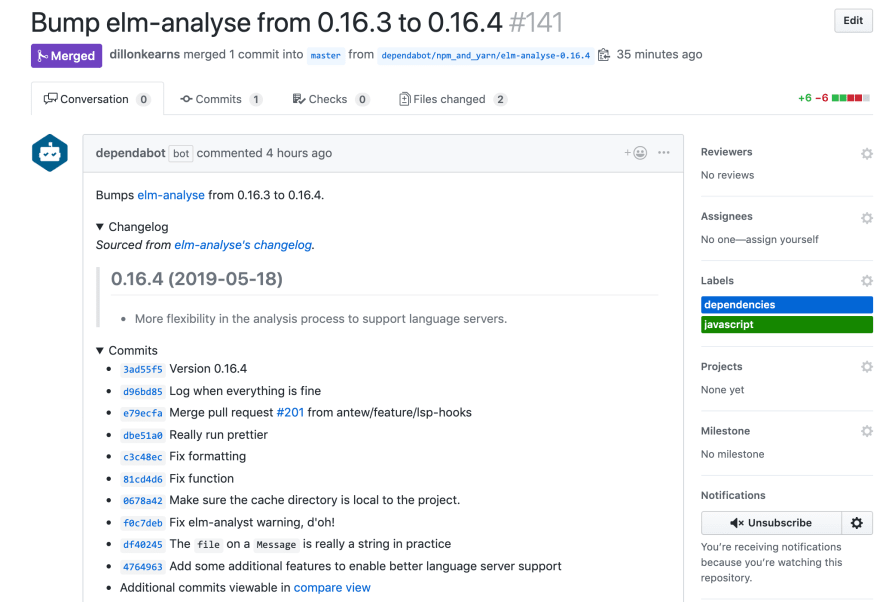Open the Labels gear settings
This screenshot has height=602, width=880.
click(867, 281)
